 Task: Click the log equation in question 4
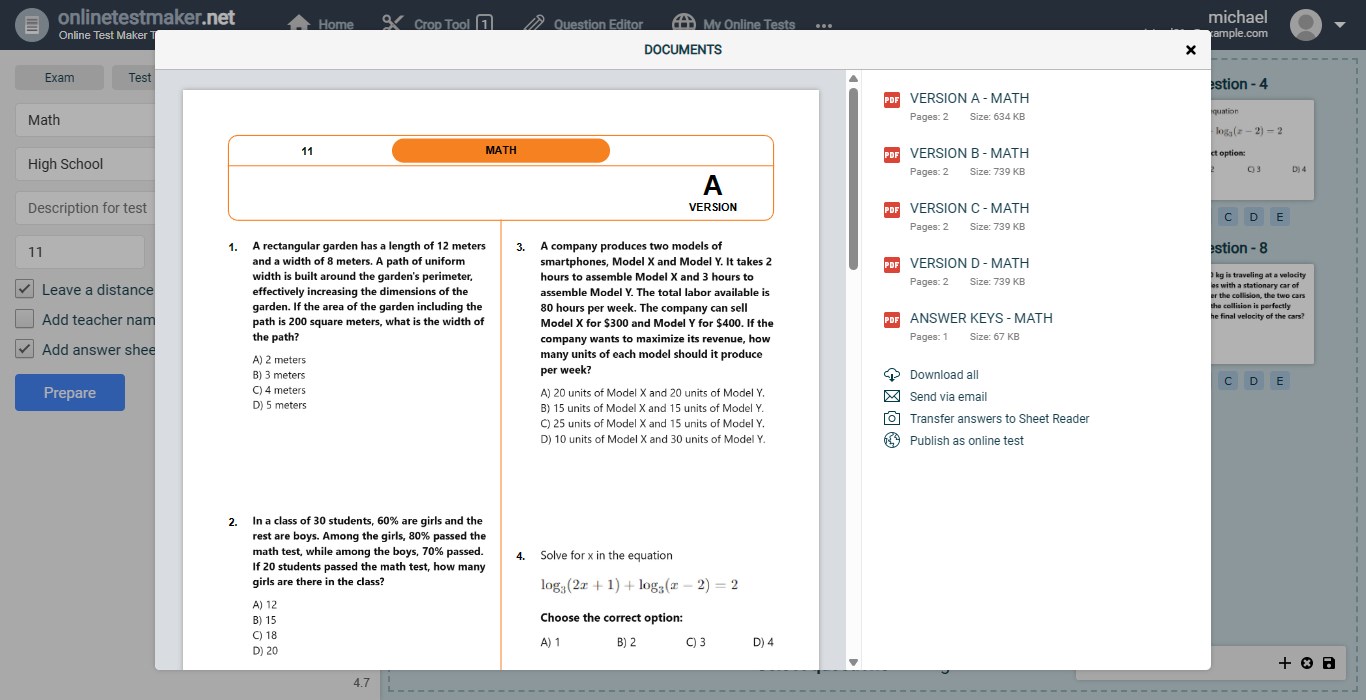(x=640, y=585)
